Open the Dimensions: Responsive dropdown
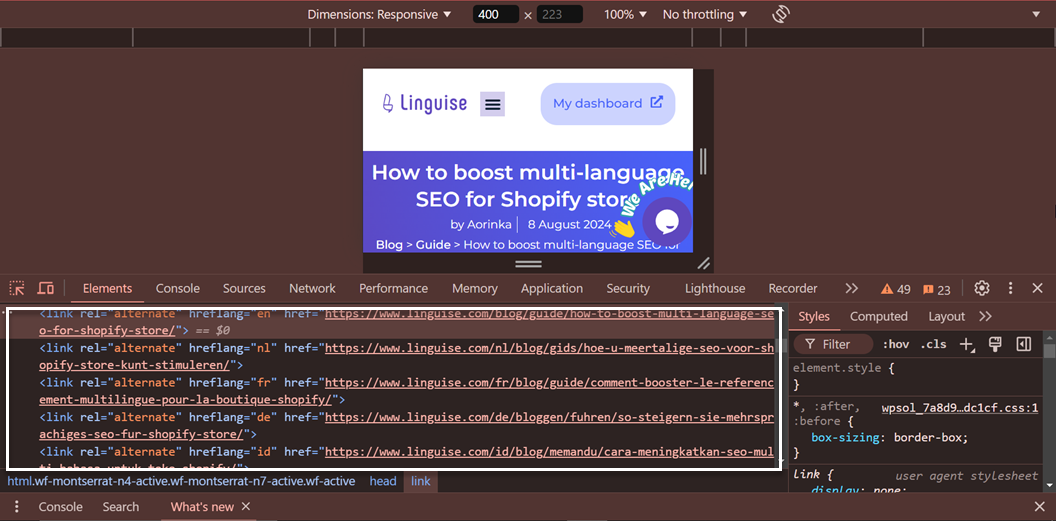 (379, 14)
